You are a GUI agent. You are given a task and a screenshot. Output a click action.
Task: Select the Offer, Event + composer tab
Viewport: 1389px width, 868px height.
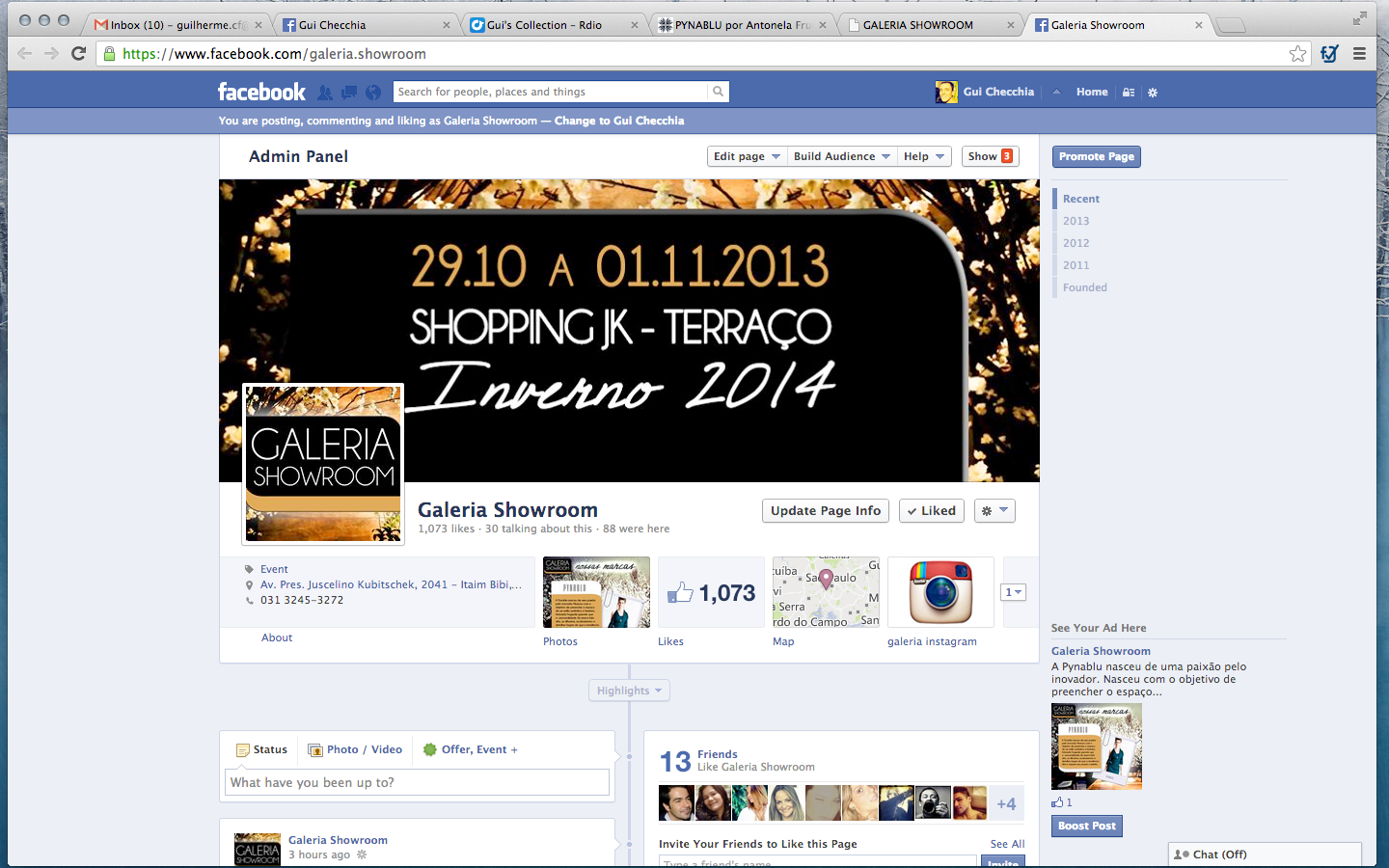[471, 749]
